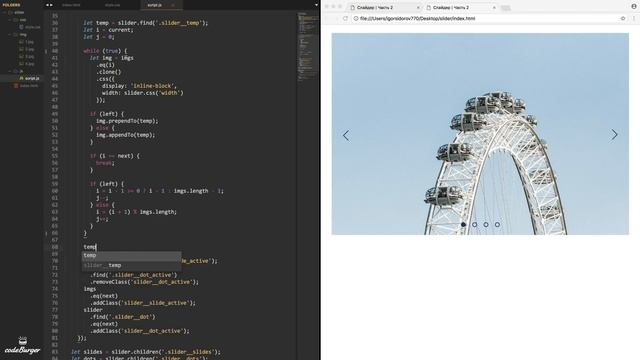
Task: Click the FOLDERS sidebar header
Action: coord(11,5)
